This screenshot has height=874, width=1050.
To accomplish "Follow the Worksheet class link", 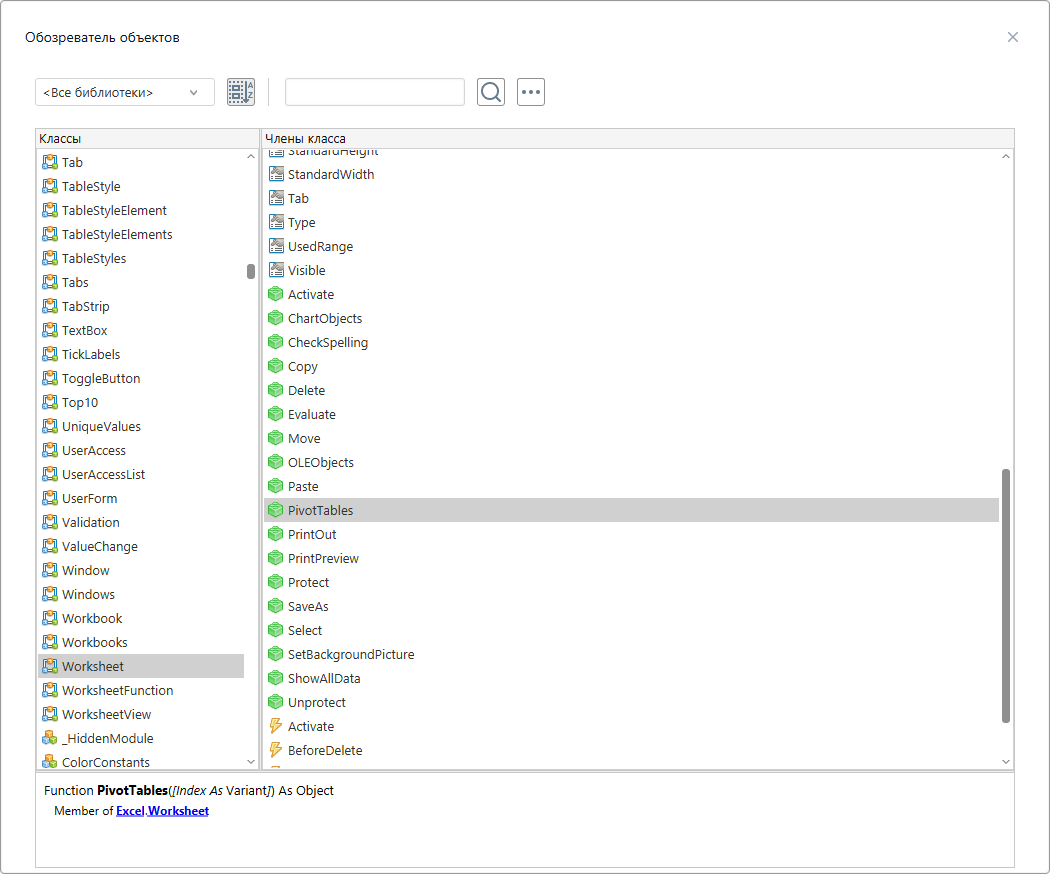I will [x=178, y=811].
